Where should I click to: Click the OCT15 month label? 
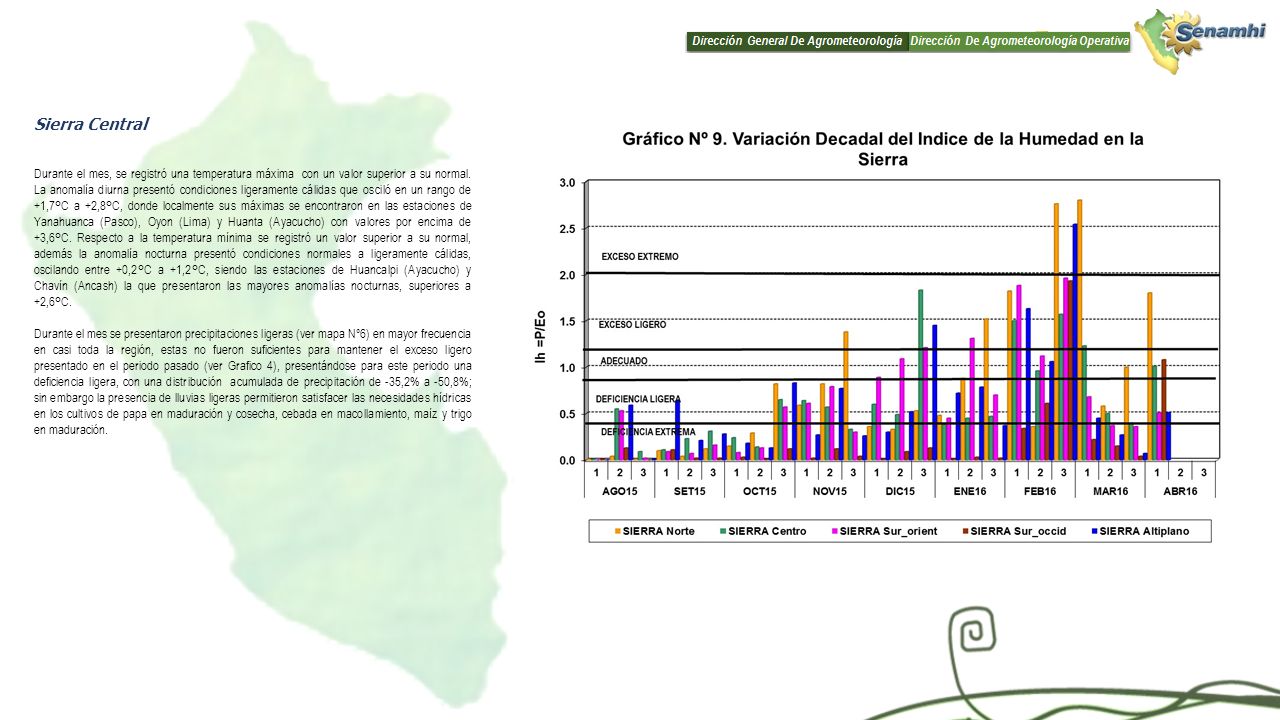tap(759, 491)
